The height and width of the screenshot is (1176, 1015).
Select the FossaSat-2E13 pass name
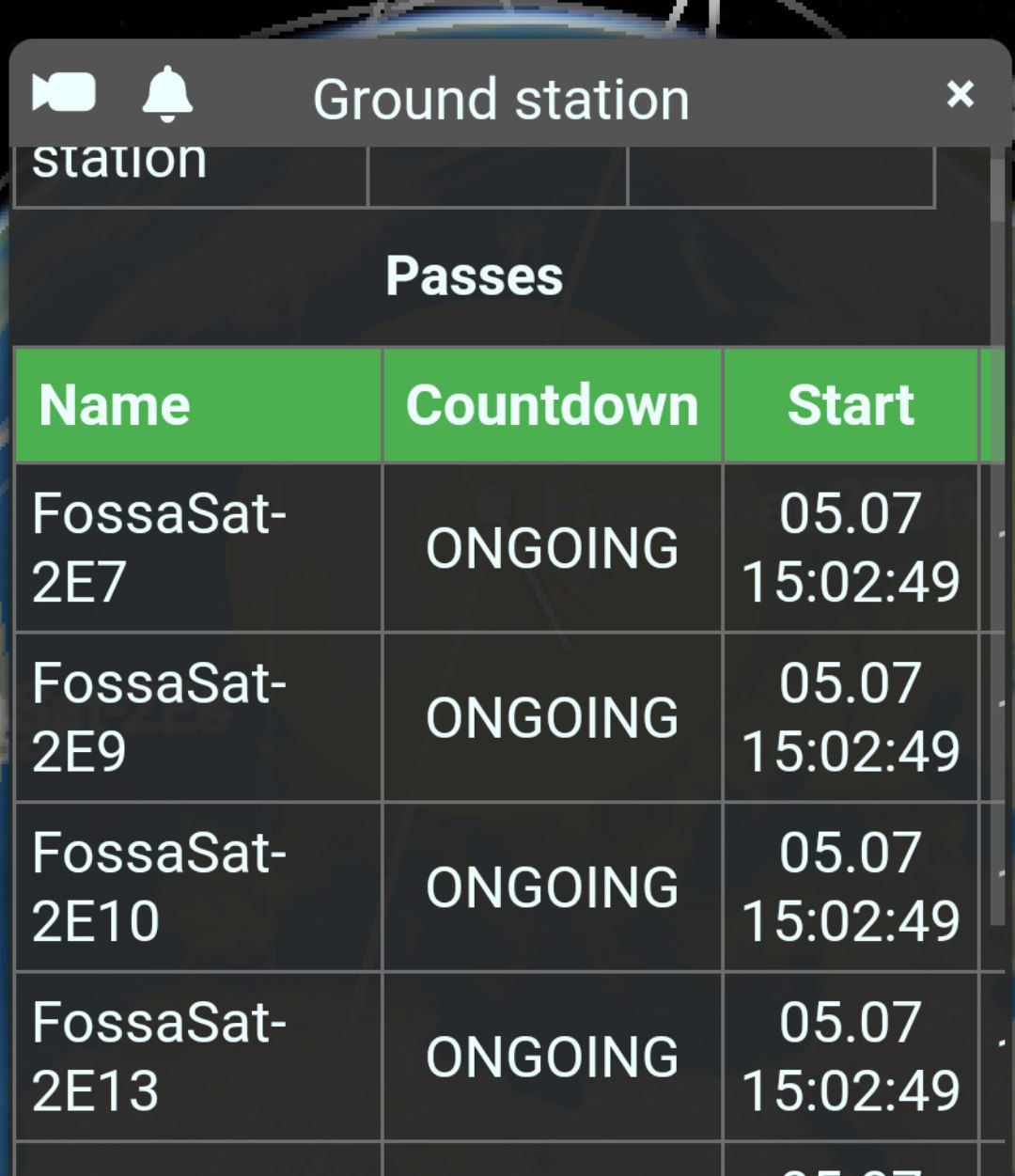(x=158, y=1056)
